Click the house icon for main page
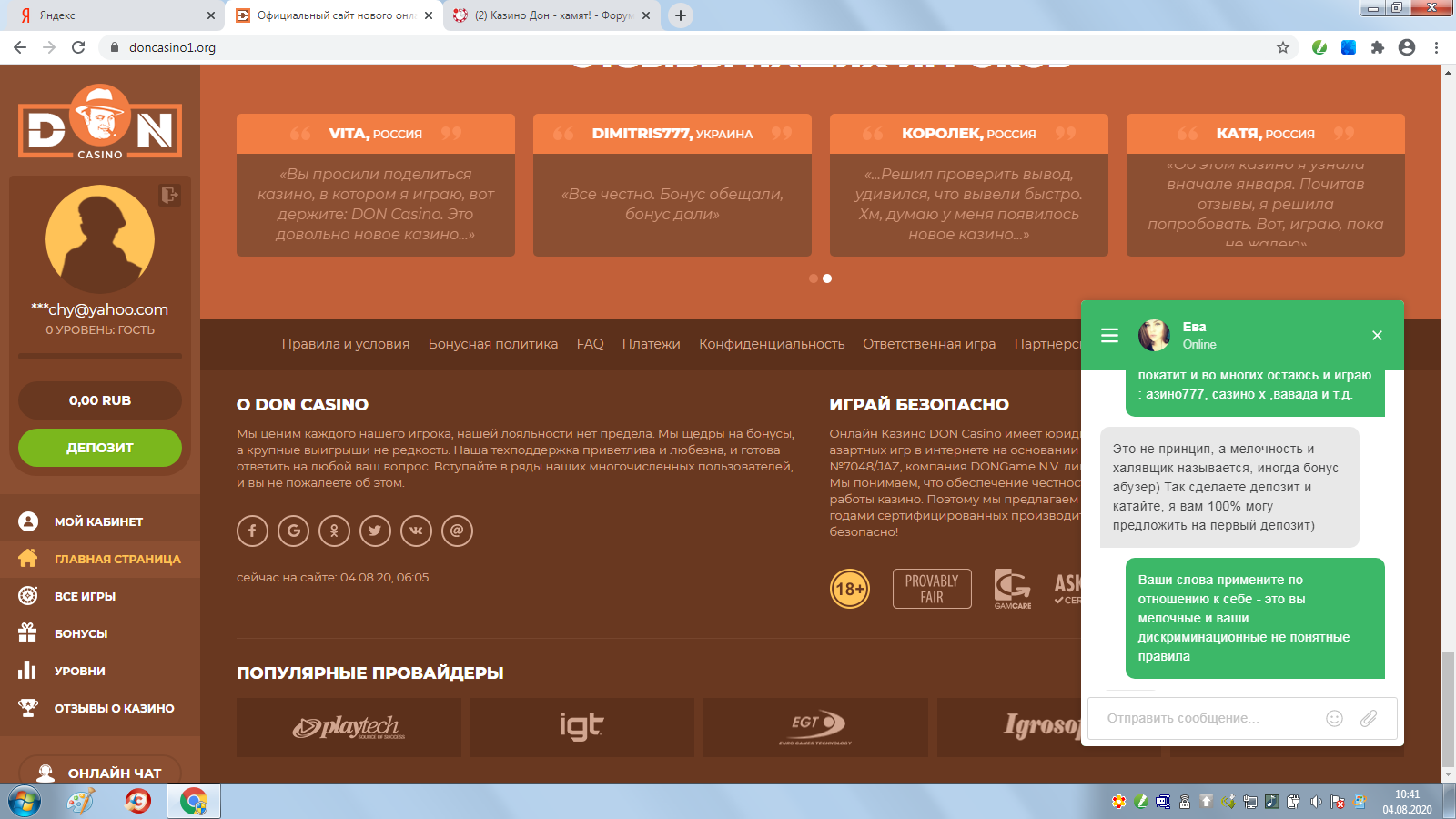The height and width of the screenshot is (819, 1456). [28, 558]
